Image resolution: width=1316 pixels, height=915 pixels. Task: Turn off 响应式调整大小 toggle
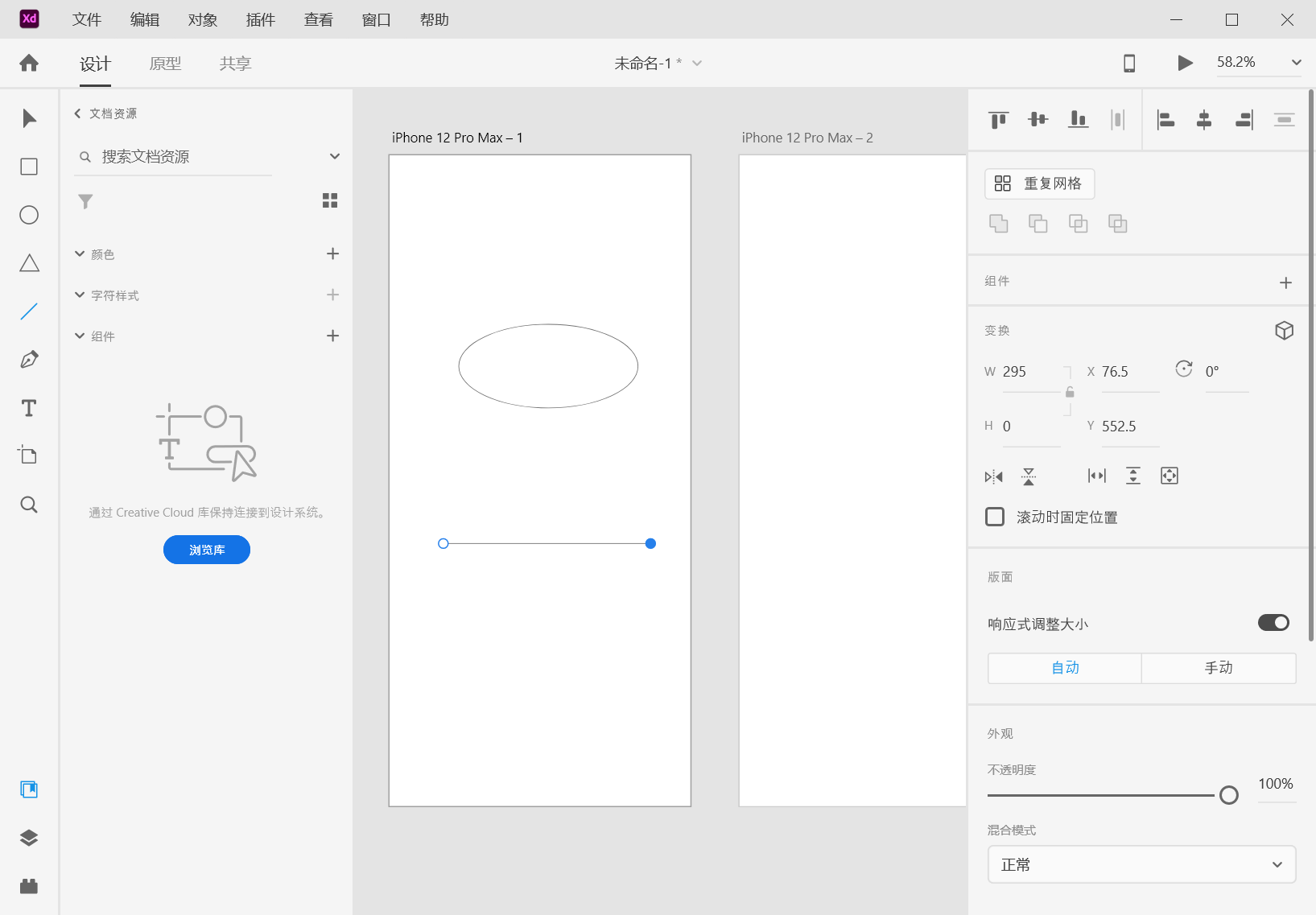(1273, 622)
